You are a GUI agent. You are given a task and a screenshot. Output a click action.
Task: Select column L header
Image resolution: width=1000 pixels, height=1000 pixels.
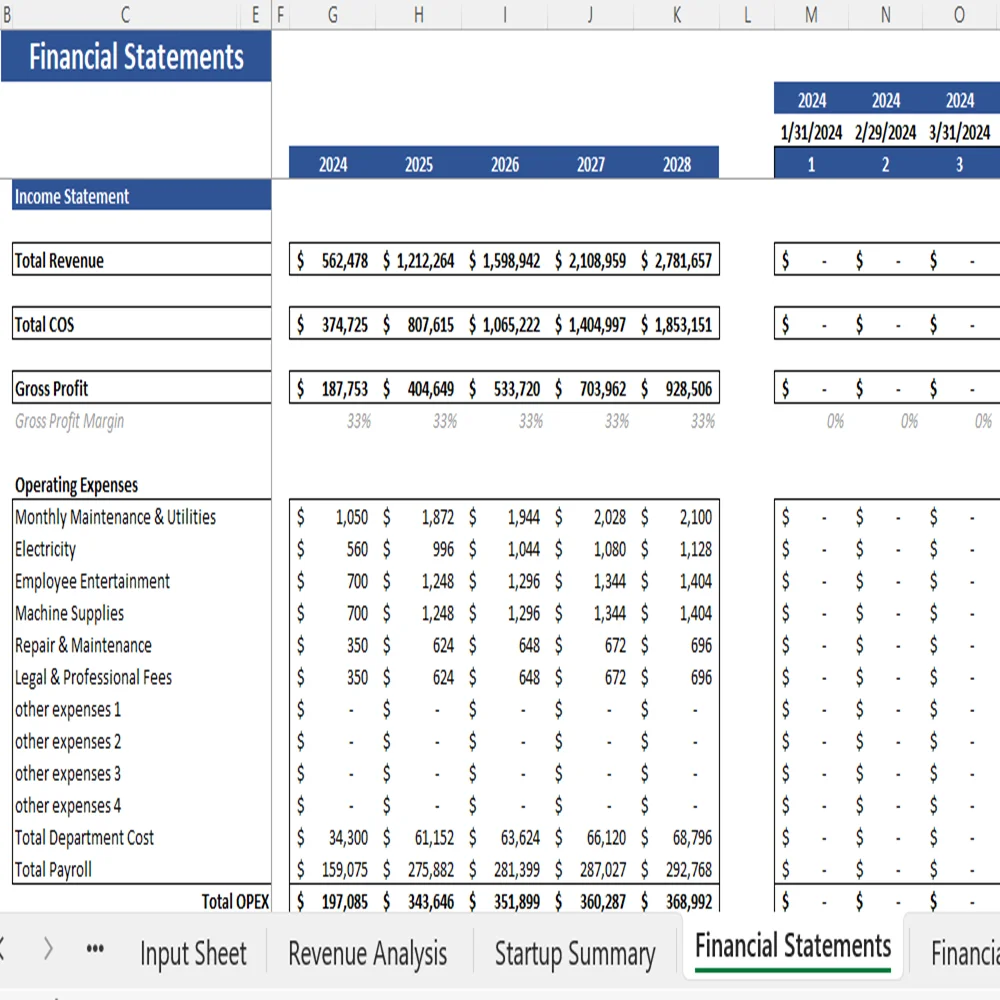coord(747,14)
